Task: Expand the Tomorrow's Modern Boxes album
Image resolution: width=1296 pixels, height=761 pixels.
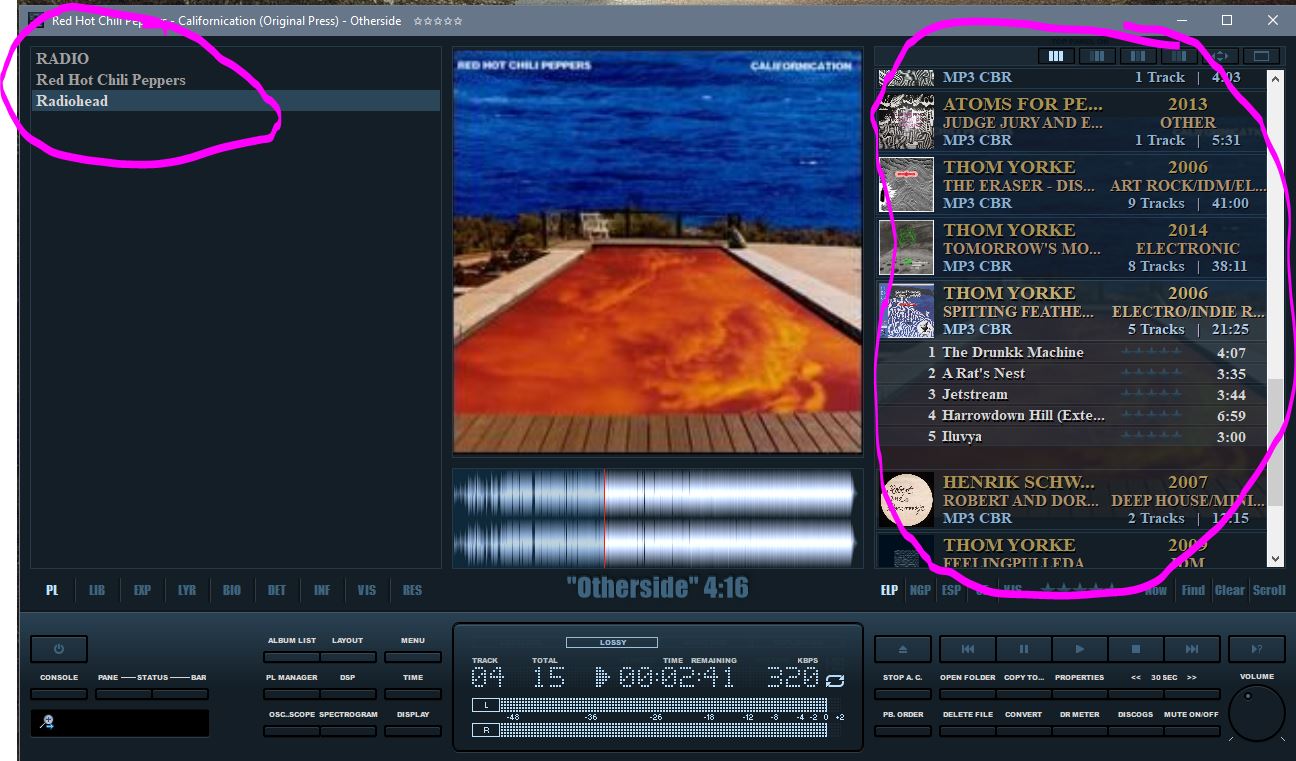Action: [1070, 247]
